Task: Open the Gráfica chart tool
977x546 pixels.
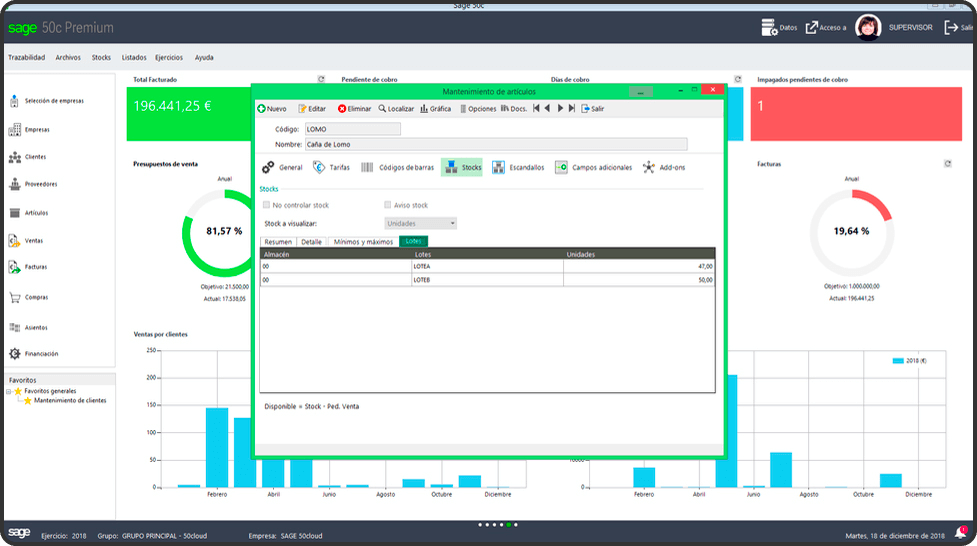Action: point(435,108)
